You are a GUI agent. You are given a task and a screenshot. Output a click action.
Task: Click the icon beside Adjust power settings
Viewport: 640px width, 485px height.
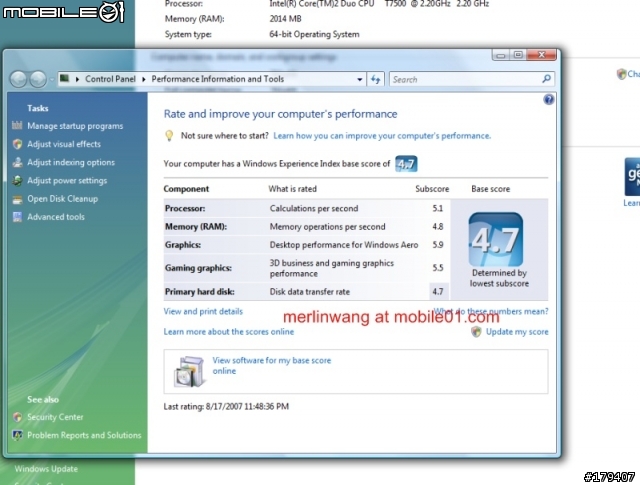click(17, 180)
